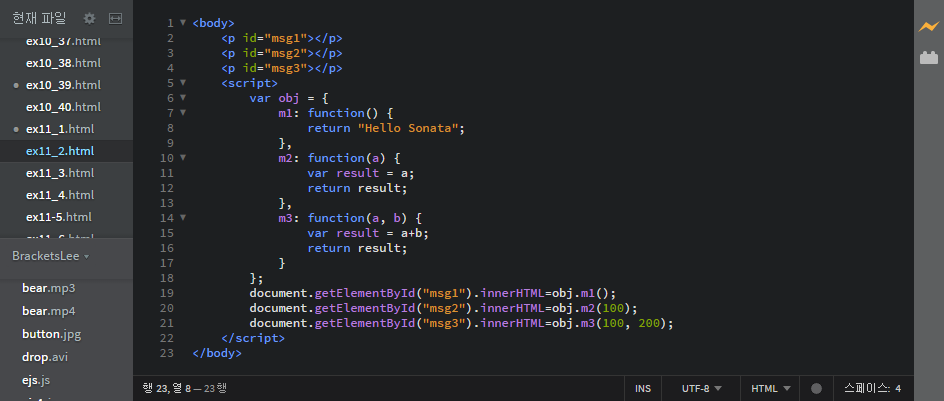Click line number 23 in gutter
Viewport: 944px width, 401px height.
pos(167,353)
